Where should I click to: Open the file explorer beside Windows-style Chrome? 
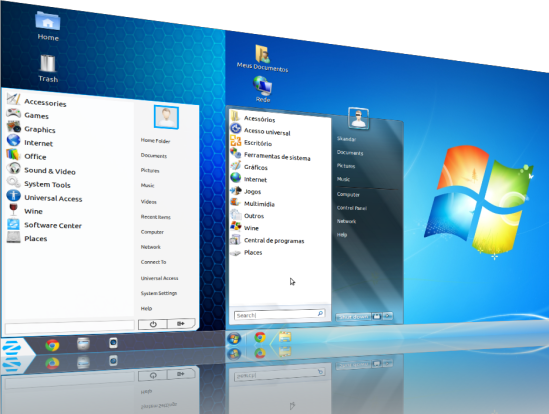pos(285,337)
